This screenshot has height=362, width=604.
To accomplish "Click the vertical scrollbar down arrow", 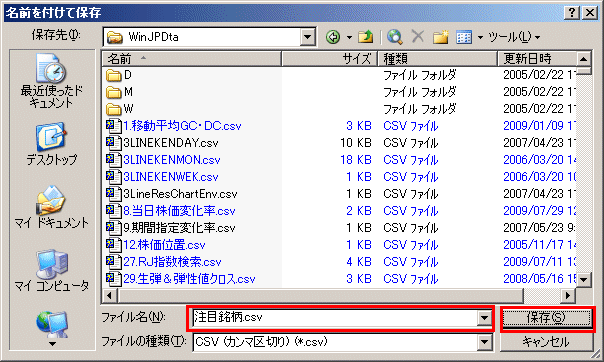I will tap(583, 280).
